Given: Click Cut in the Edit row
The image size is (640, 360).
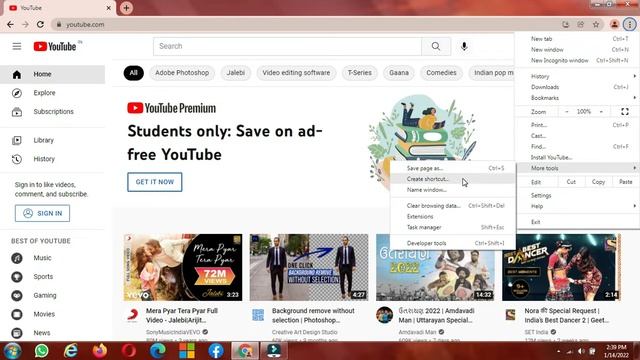Looking at the screenshot, I should click(571, 182).
